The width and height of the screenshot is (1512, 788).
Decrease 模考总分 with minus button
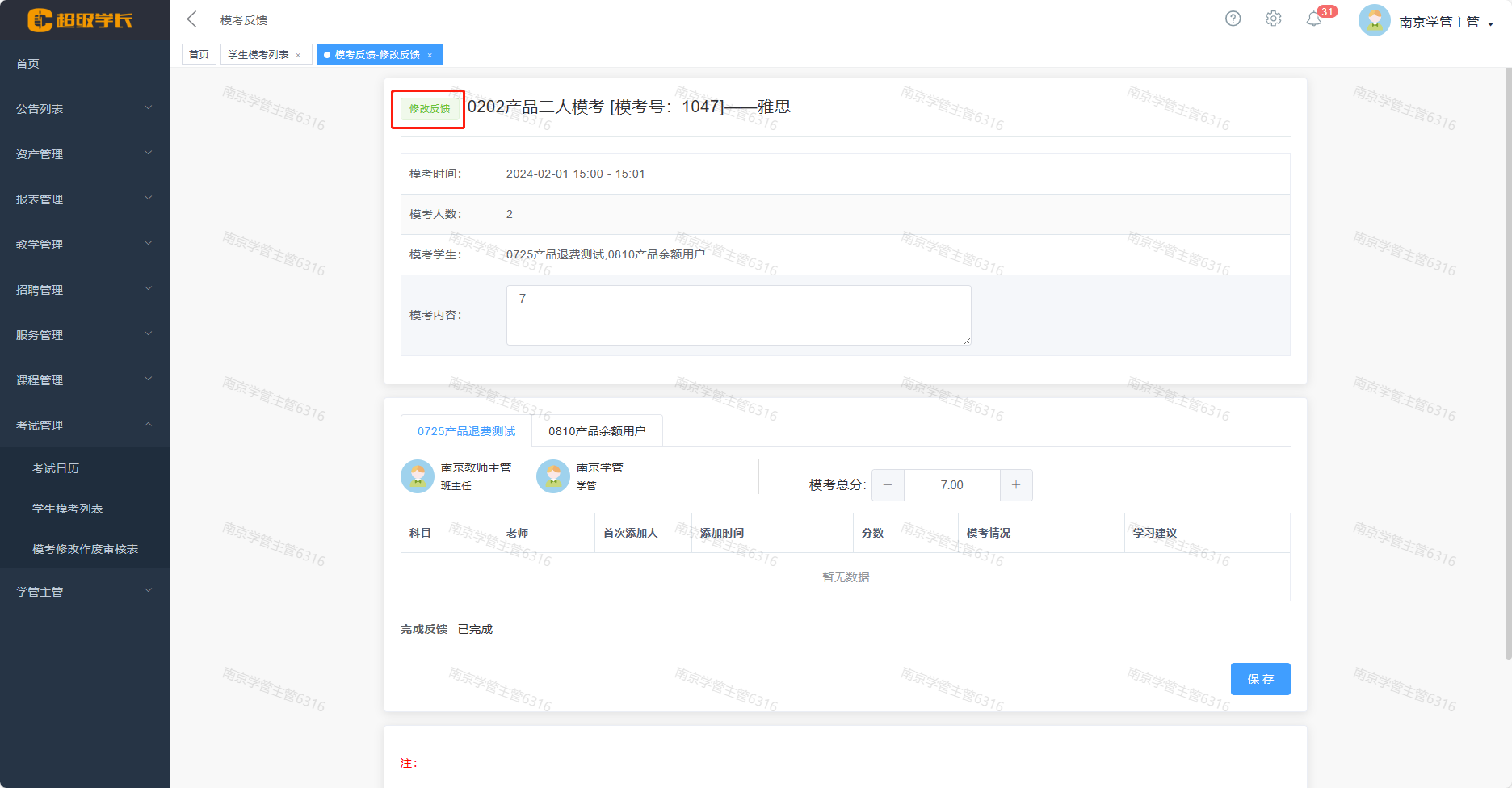pos(888,485)
